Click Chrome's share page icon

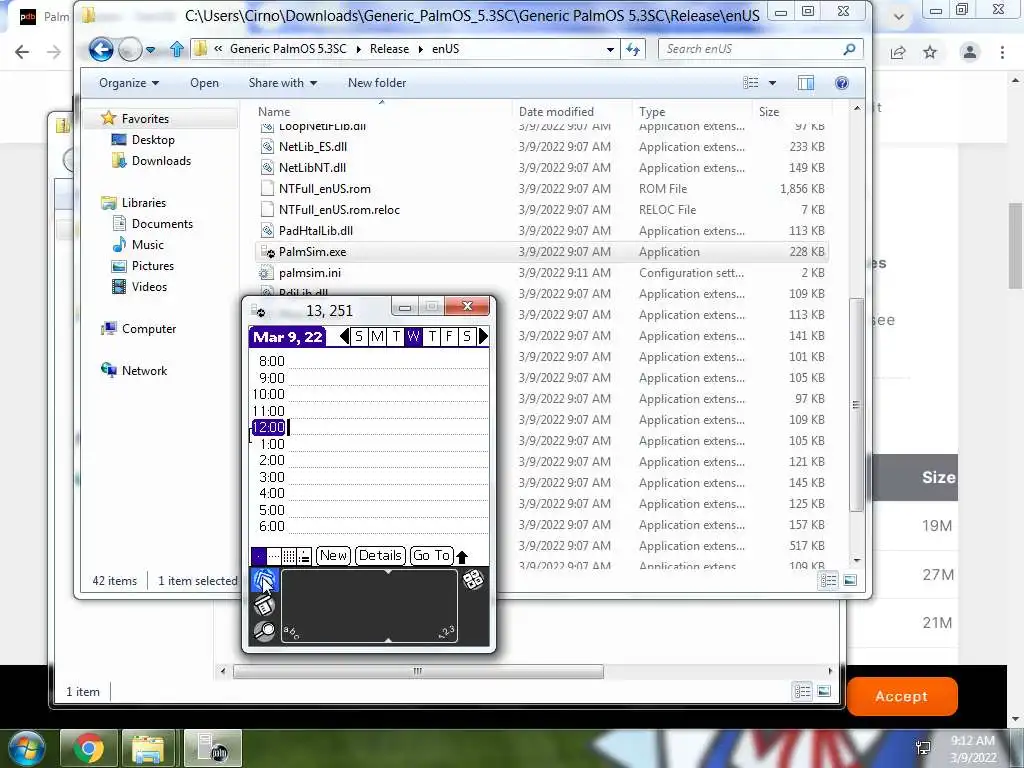[898, 52]
